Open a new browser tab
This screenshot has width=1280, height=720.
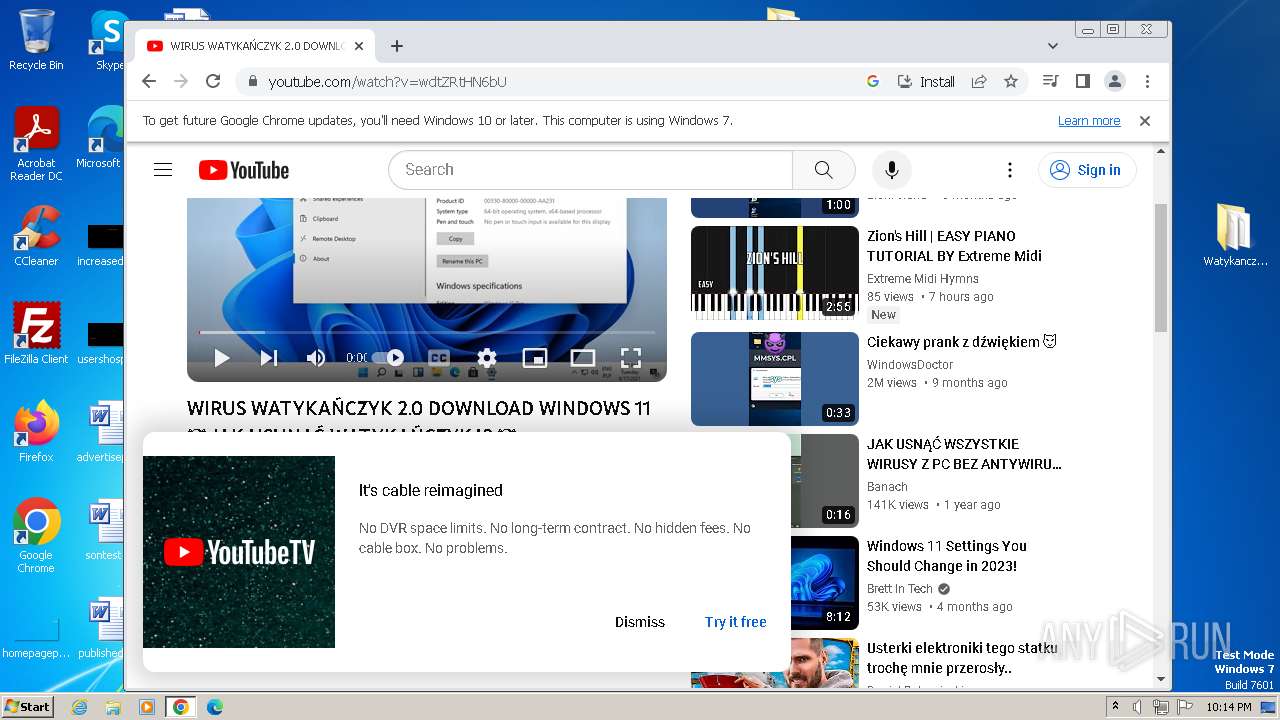[397, 46]
